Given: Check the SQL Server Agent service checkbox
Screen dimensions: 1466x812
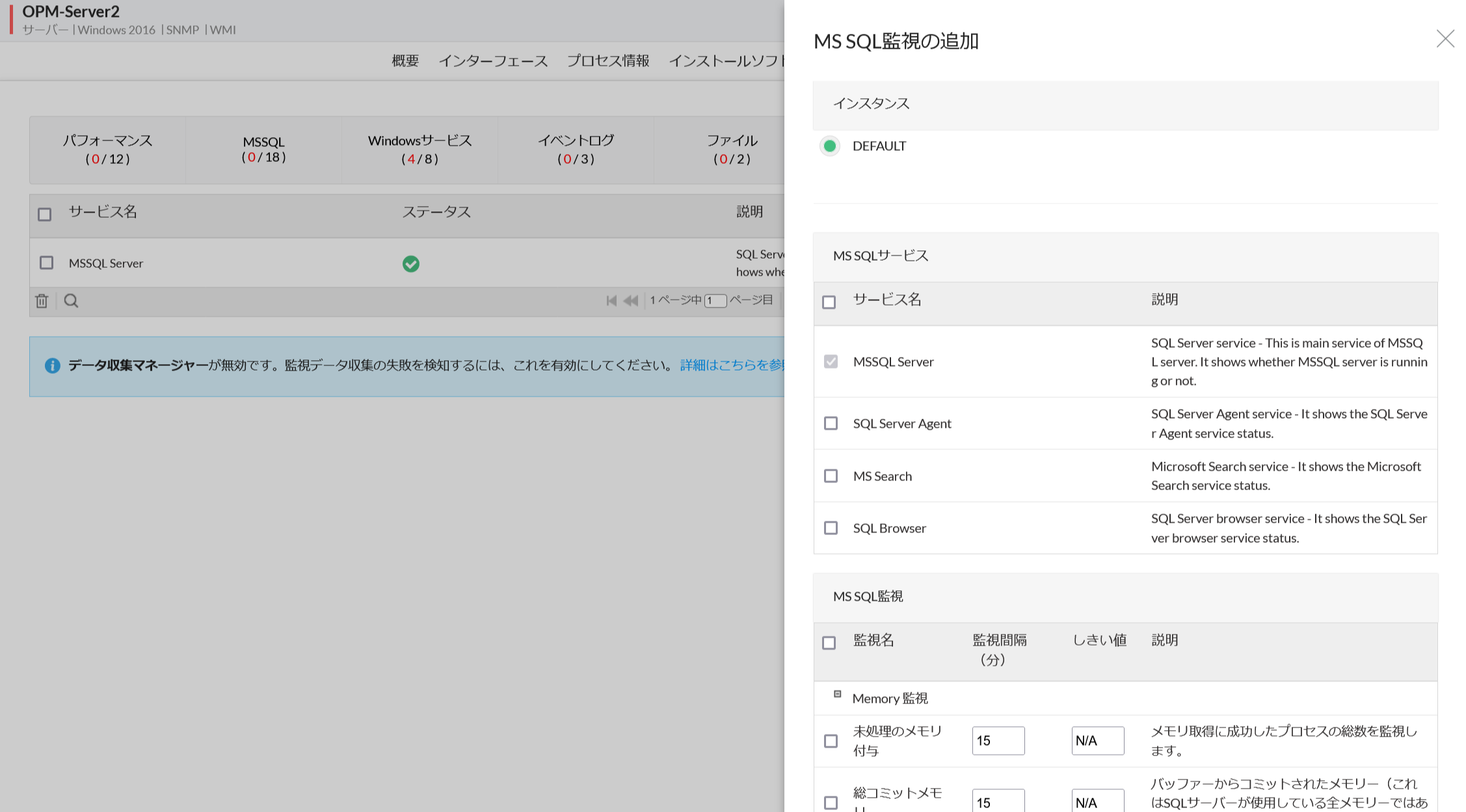Looking at the screenshot, I should pos(831,423).
